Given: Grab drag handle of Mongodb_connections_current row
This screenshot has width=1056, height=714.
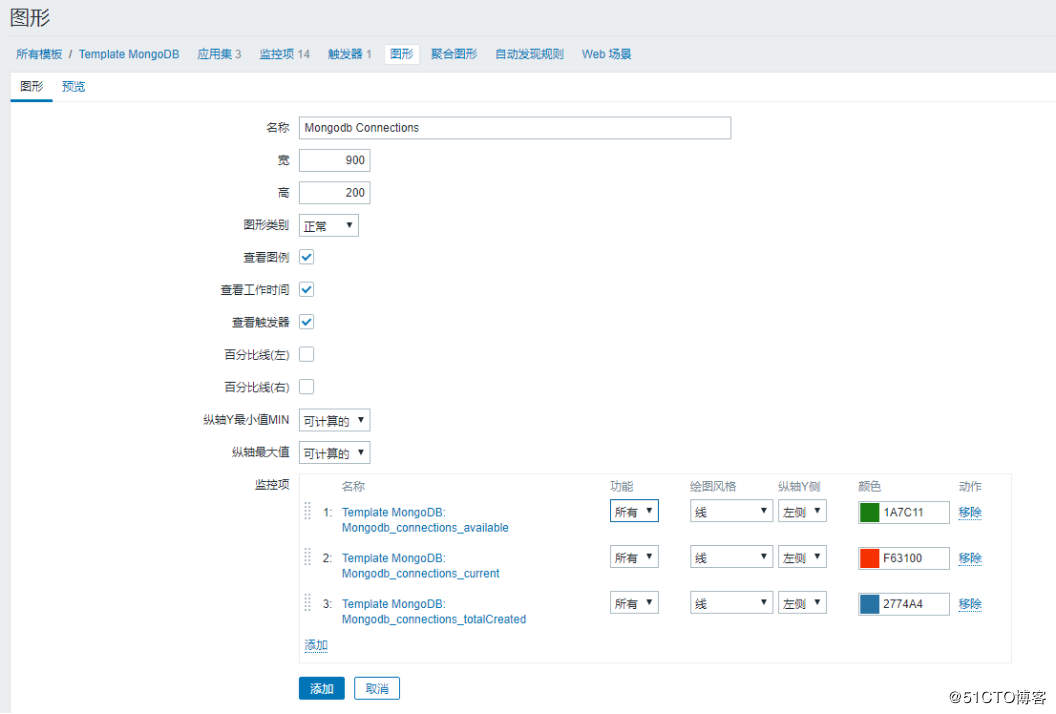Looking at the screenshot, I should (308, 557).
